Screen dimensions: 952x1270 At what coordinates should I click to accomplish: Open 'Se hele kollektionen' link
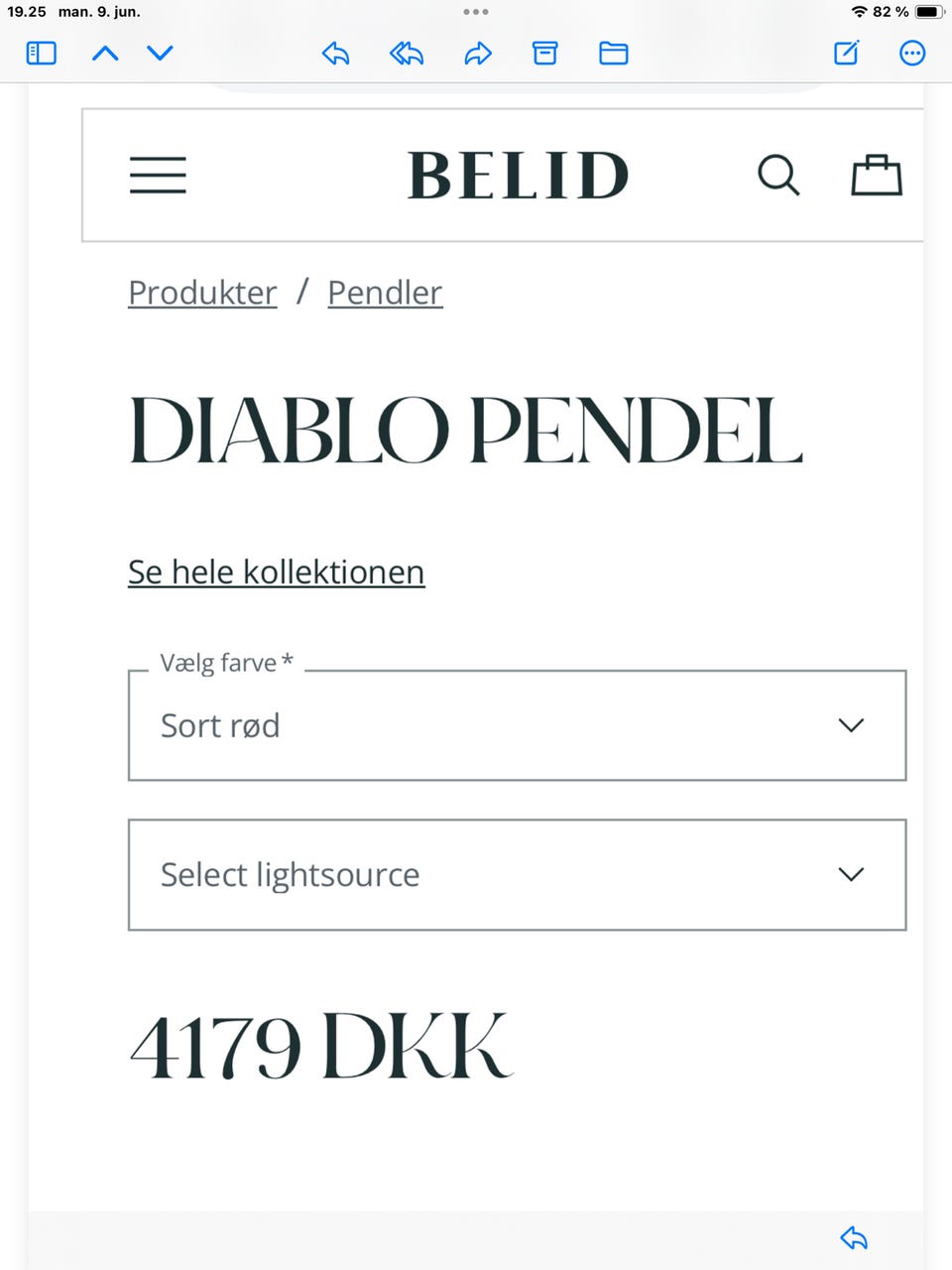tap(276, 571)
